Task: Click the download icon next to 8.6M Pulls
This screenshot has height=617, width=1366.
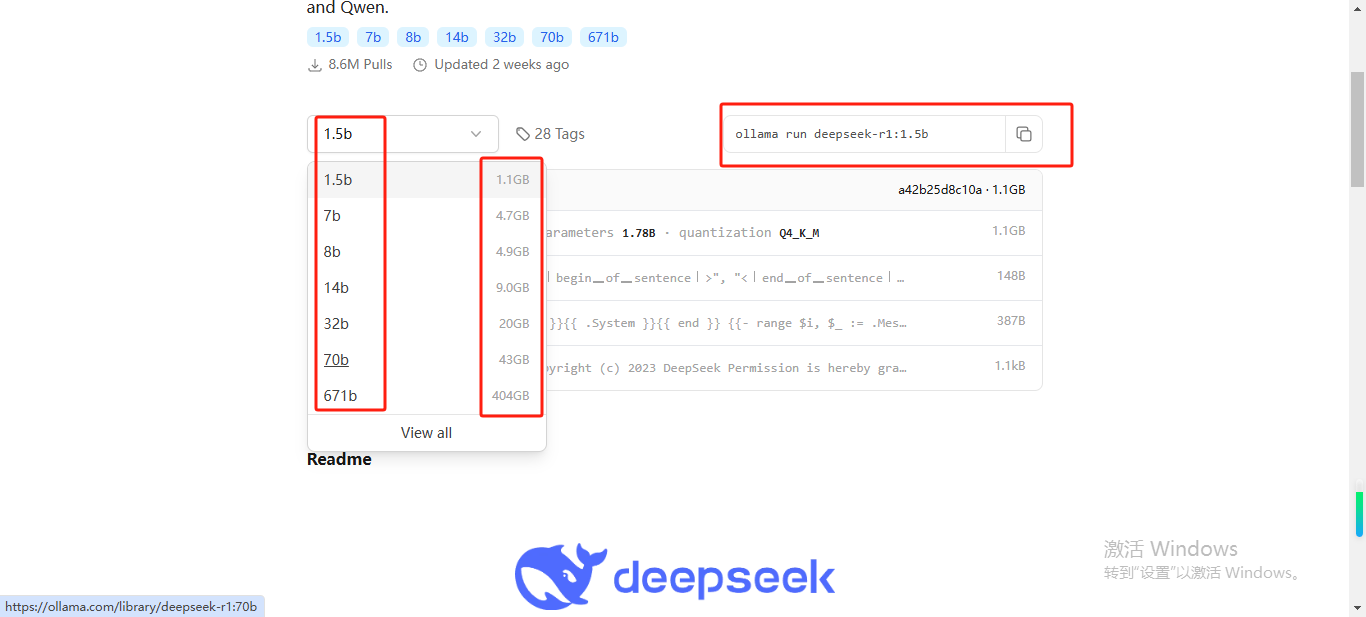Action: click(315, 65)
